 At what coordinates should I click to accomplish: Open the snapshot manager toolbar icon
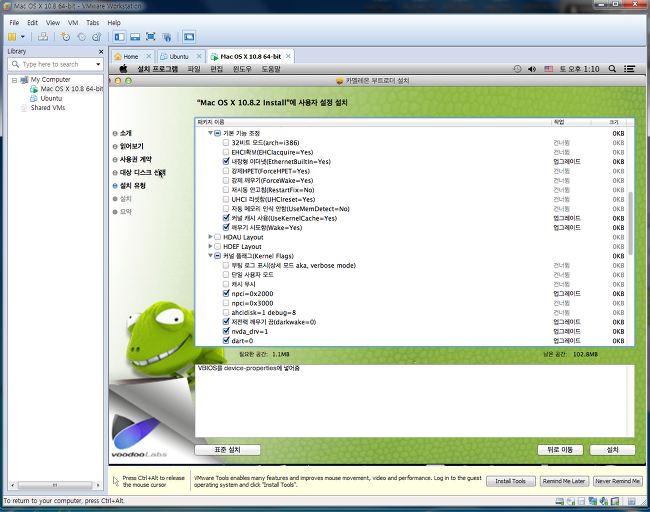point(97,37)
